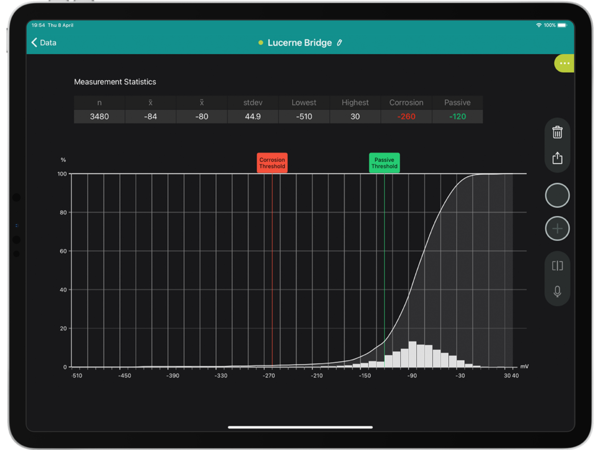Open the split view book icon
The width and height of the screenshot is (600, 450).
[x=557, y=265]
